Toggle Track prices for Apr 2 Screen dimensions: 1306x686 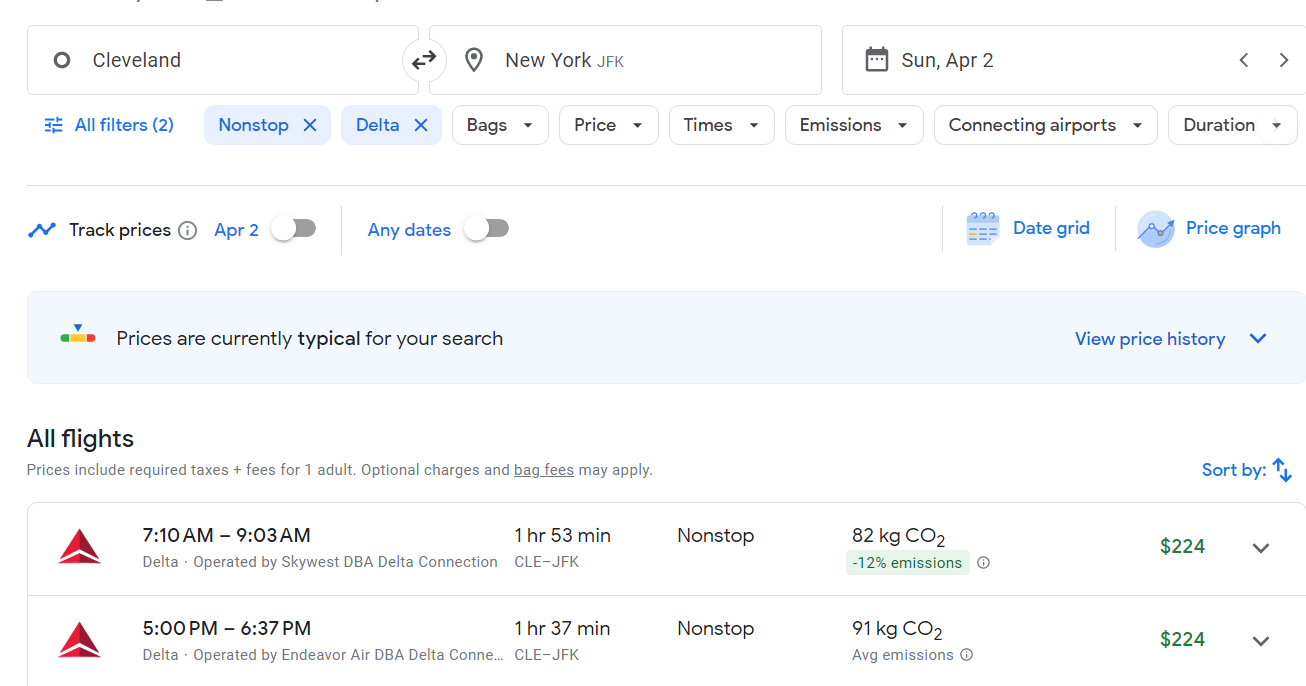[294, 229]
